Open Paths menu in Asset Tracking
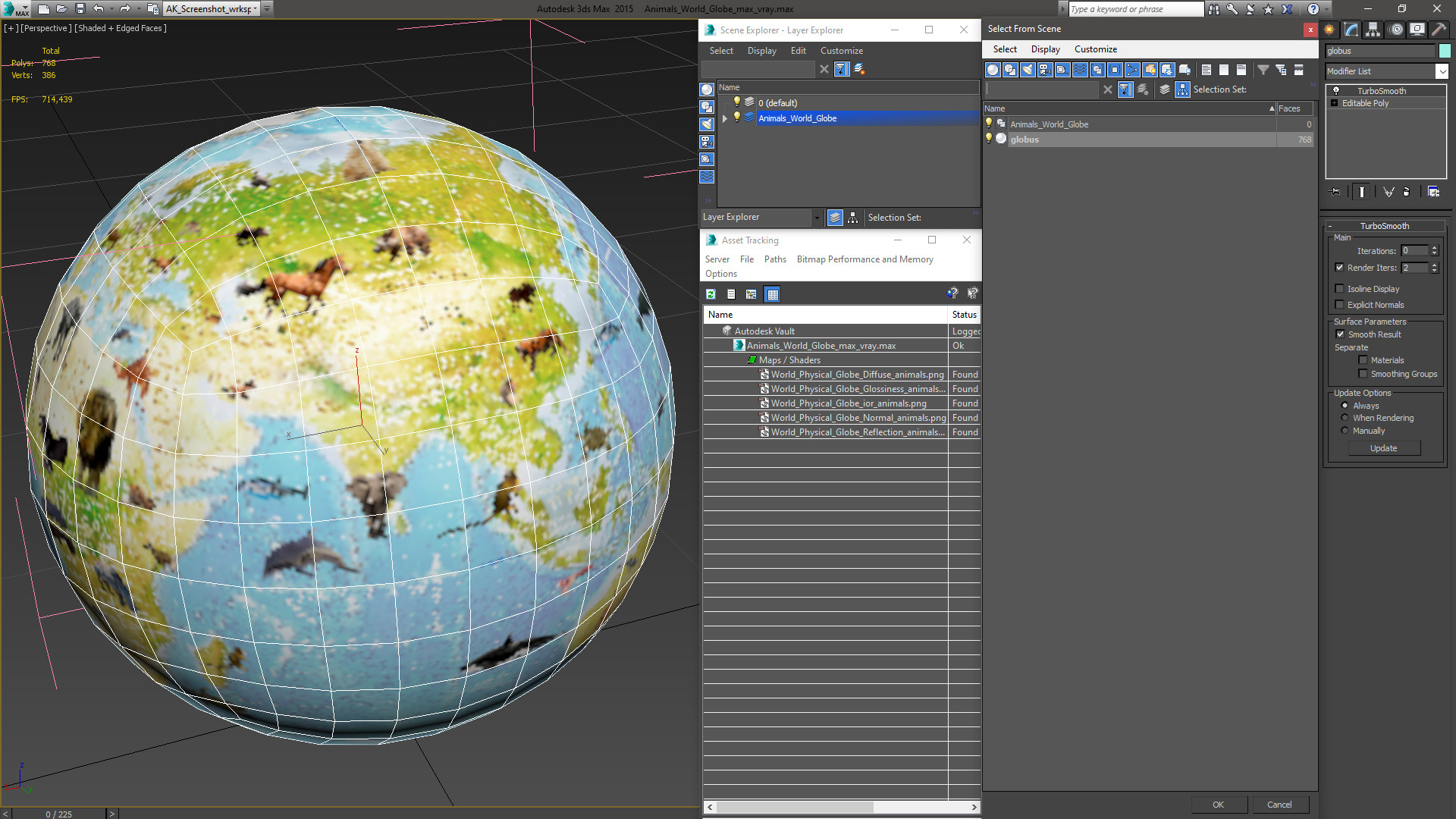Viewport: 1456px width, 819px height. click(775, 259)
